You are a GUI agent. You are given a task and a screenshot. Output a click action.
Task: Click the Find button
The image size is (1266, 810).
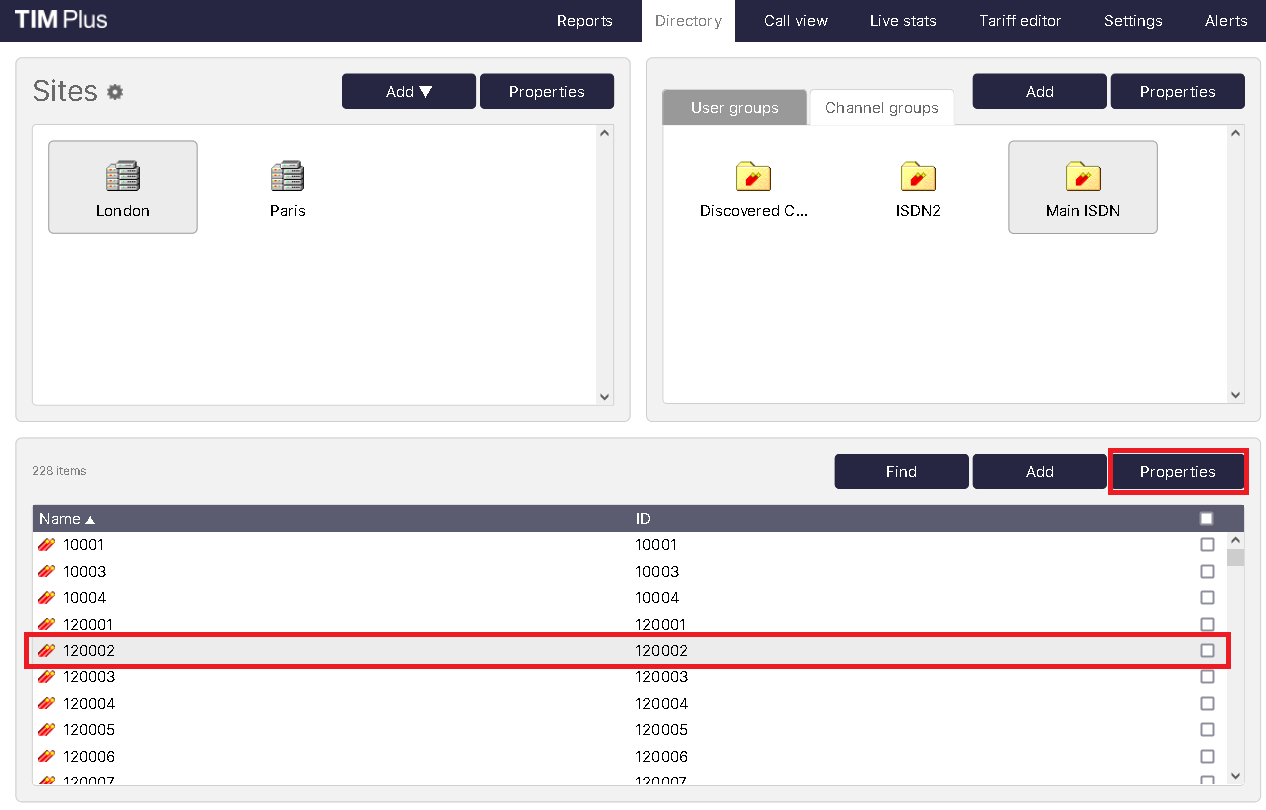tap(901, 472)
